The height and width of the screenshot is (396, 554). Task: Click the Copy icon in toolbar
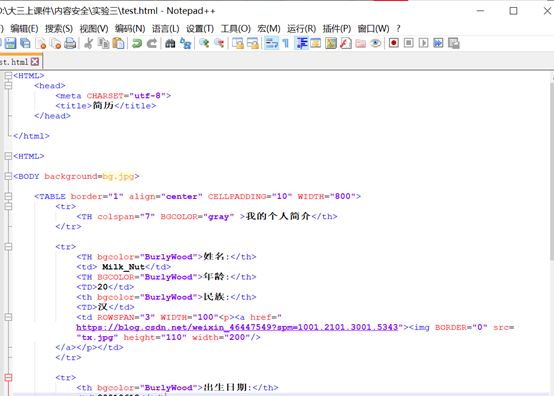point(103,43)
